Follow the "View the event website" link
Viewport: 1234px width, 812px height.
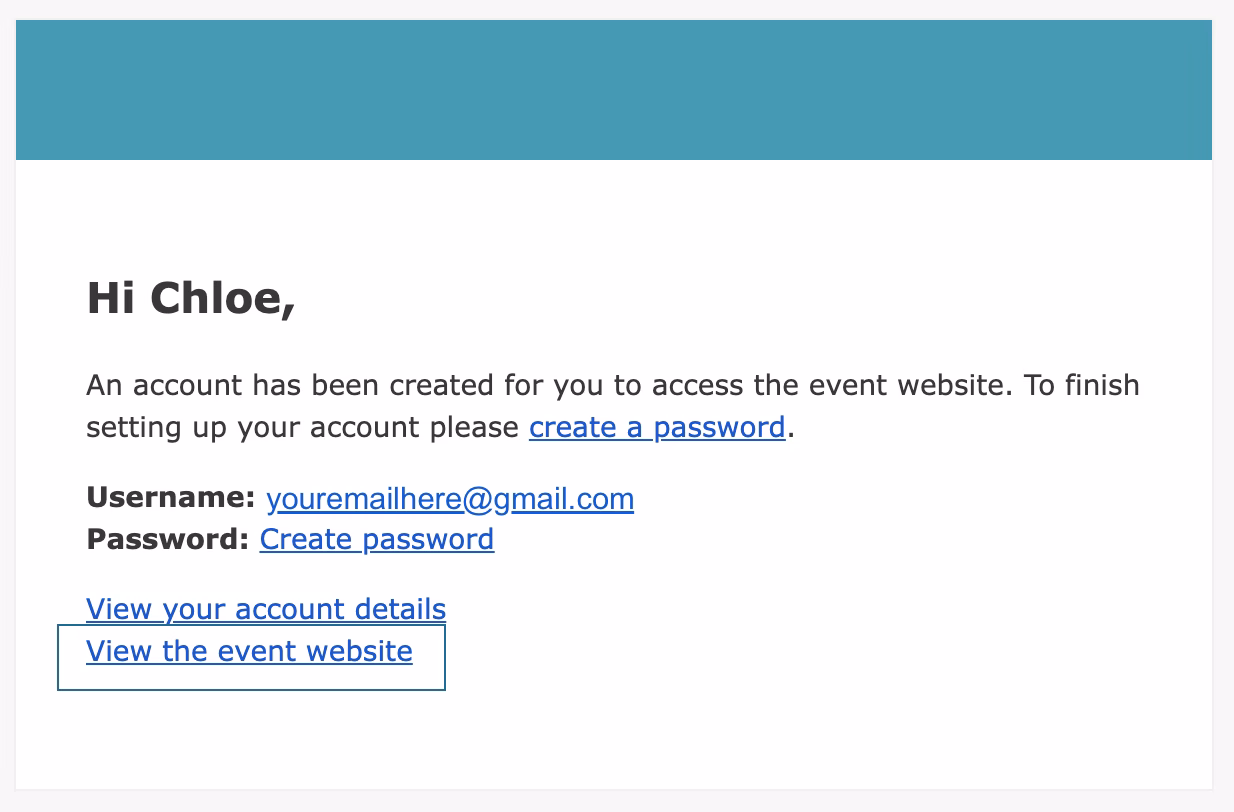(249, 652)
